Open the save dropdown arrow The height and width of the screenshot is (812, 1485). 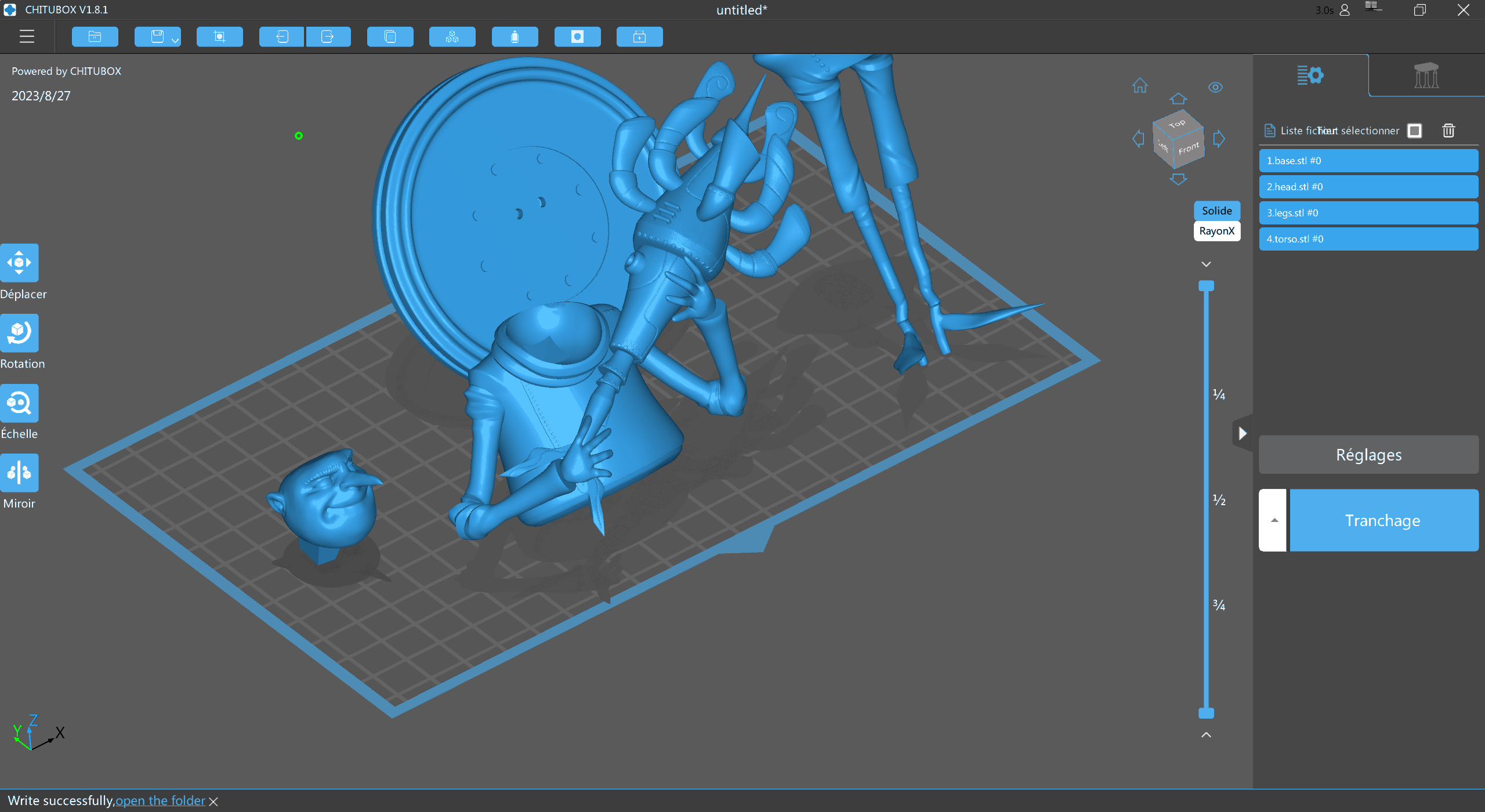pyautogui.click(x=175, y=39)
